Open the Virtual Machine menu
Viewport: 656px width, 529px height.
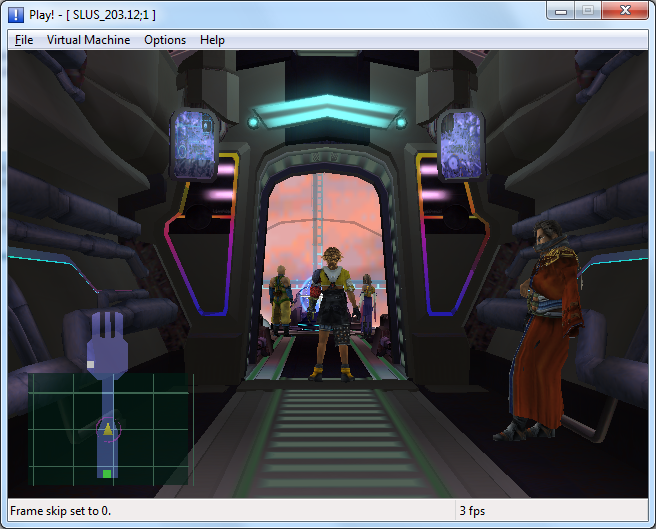coord(88,40)
